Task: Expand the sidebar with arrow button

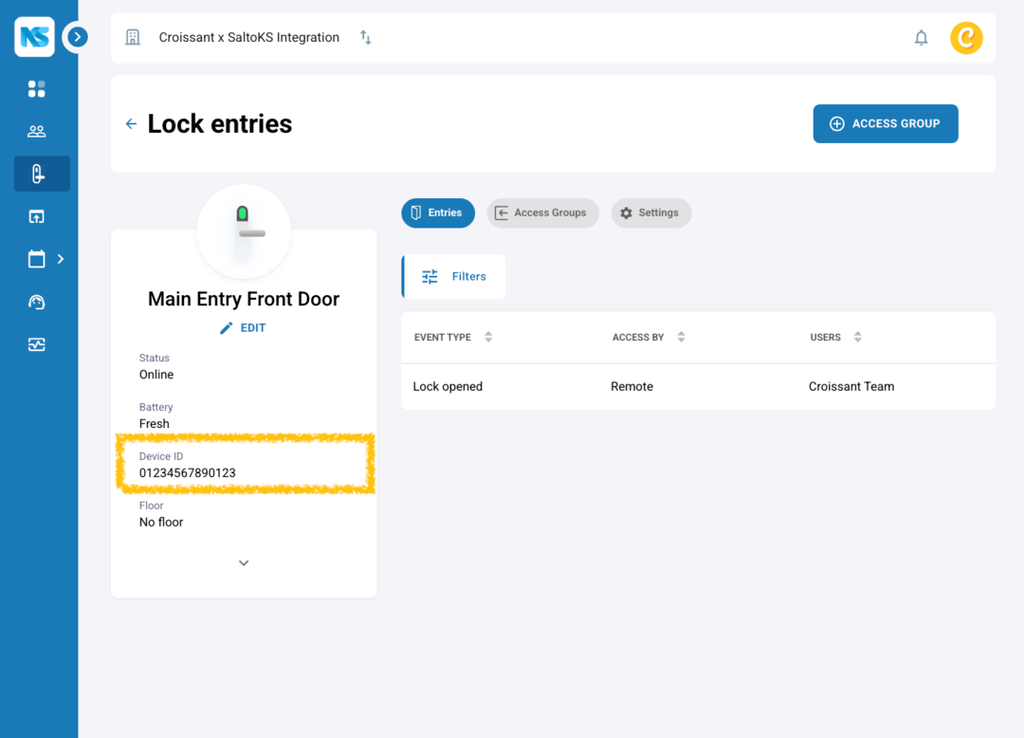Action: pyautogui.click(x=77, y=37)
